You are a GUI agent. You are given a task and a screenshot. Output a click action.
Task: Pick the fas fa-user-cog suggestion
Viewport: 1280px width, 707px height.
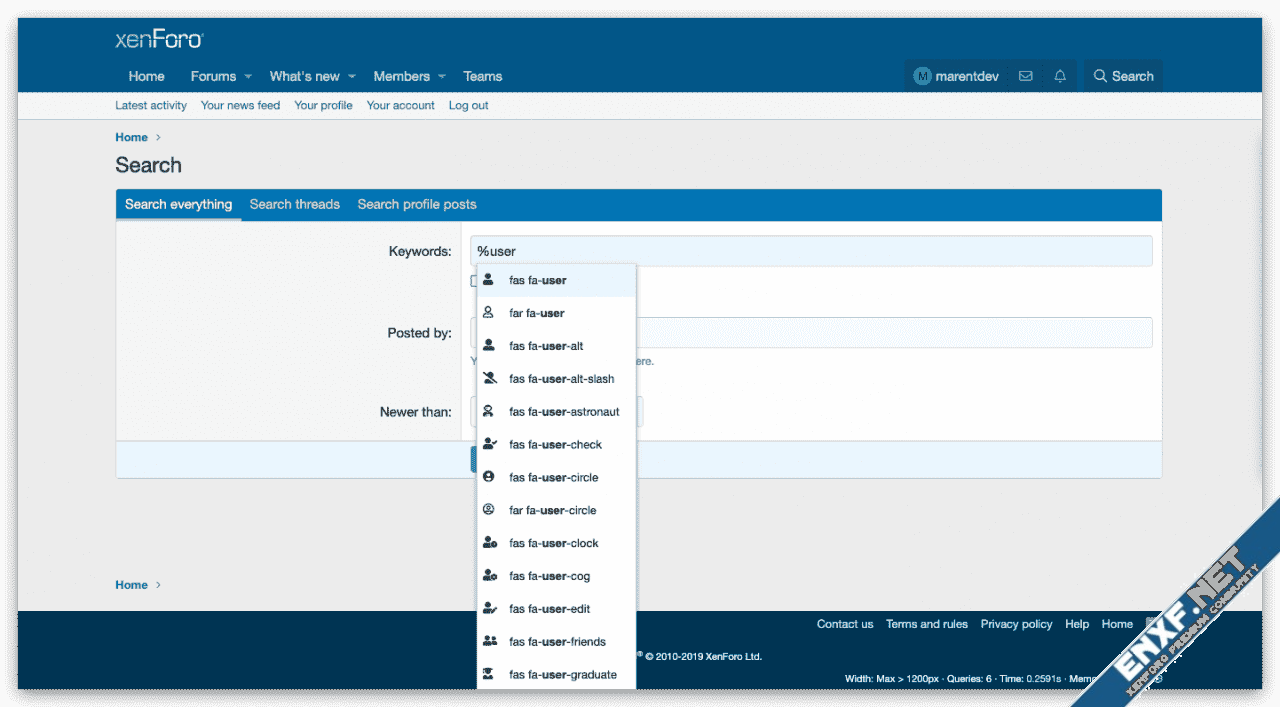click(x=555, y=576)
